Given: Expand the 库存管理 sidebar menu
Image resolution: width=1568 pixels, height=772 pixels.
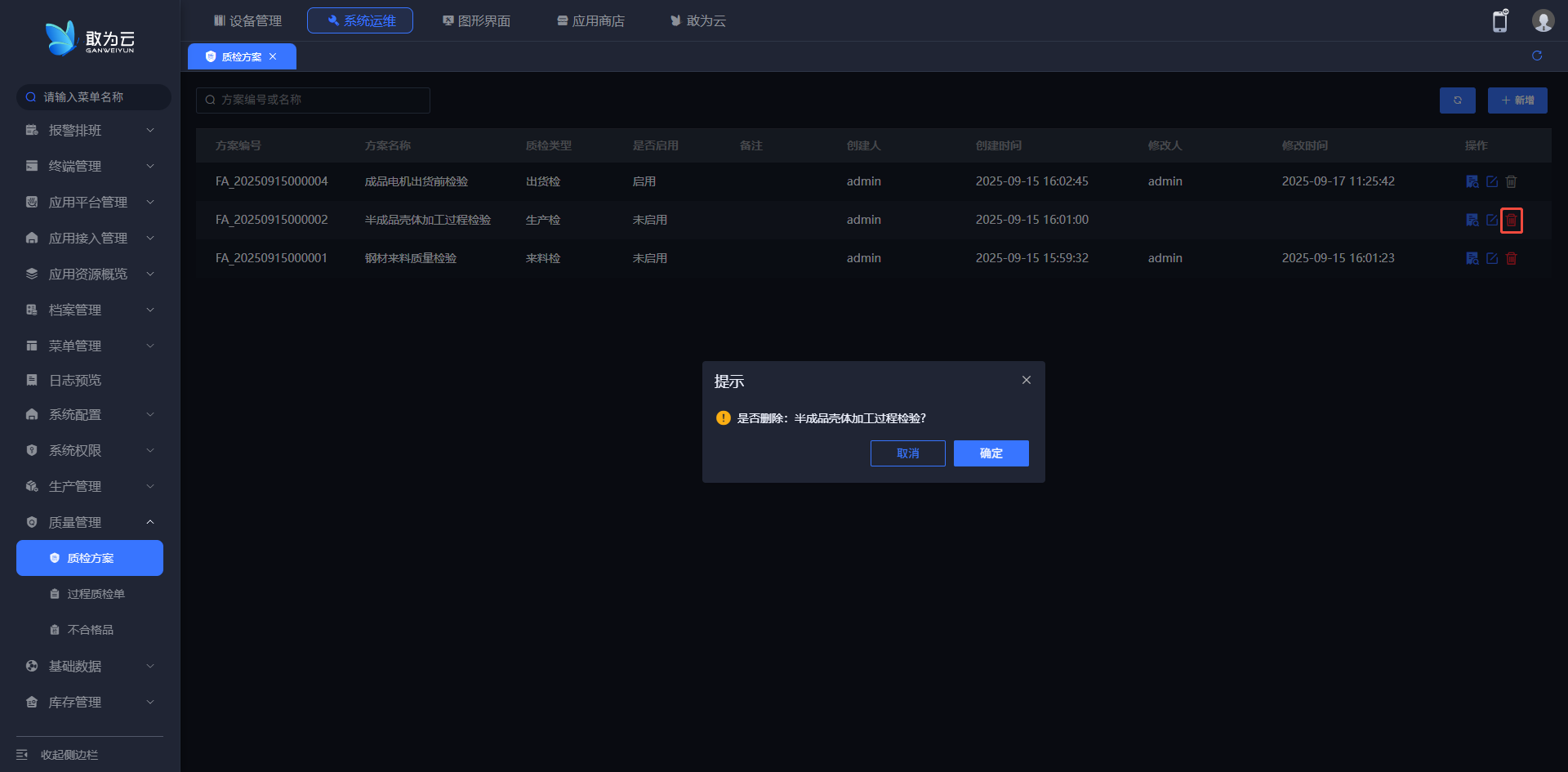Looking at the screenshot, I should tap(90, 703).
